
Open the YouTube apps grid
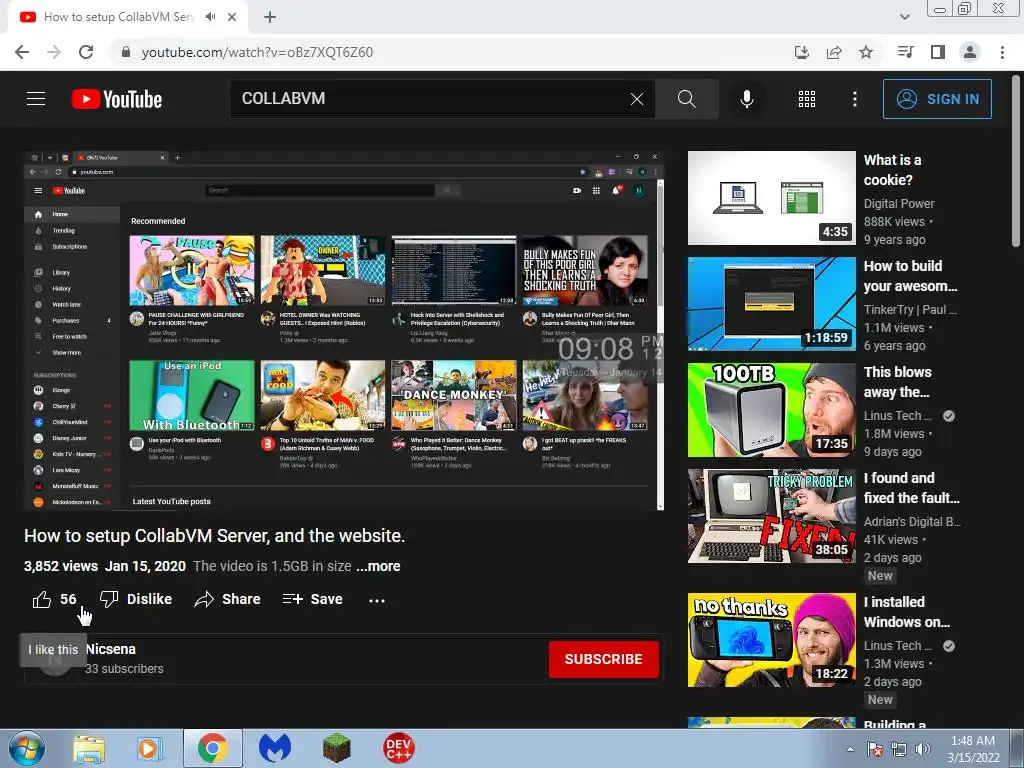click(x=807, y=99)
